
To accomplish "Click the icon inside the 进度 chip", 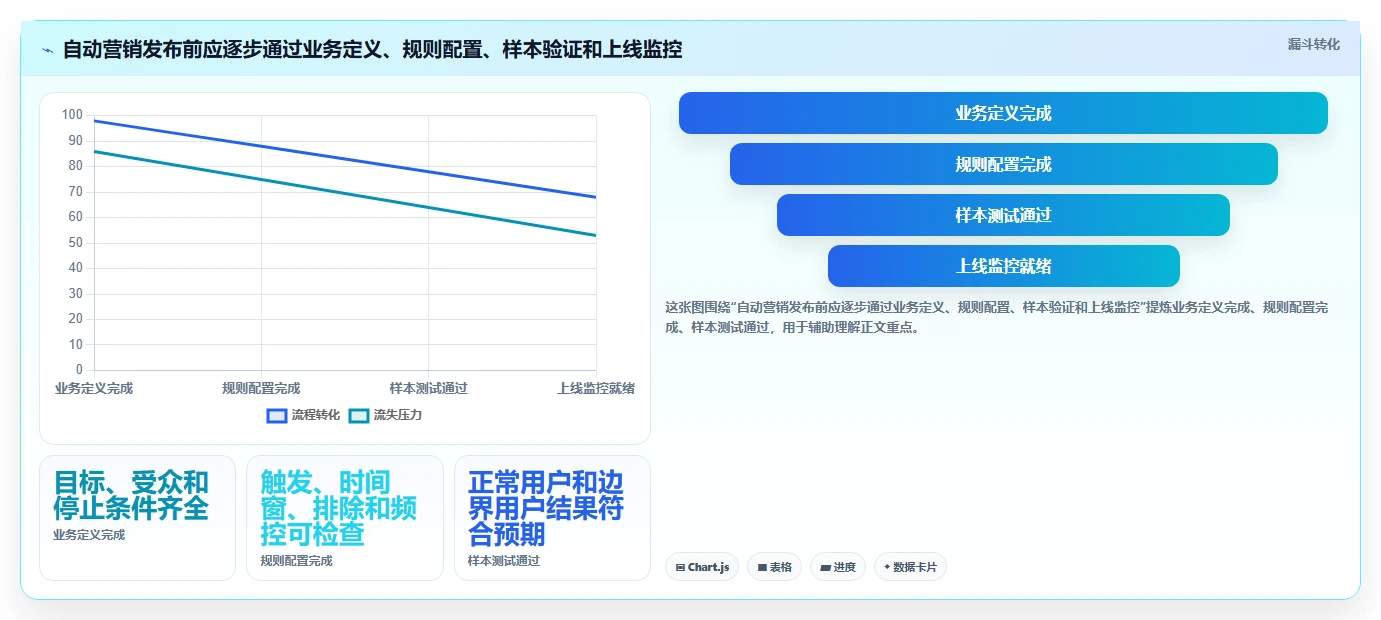I will pos(825,567).
